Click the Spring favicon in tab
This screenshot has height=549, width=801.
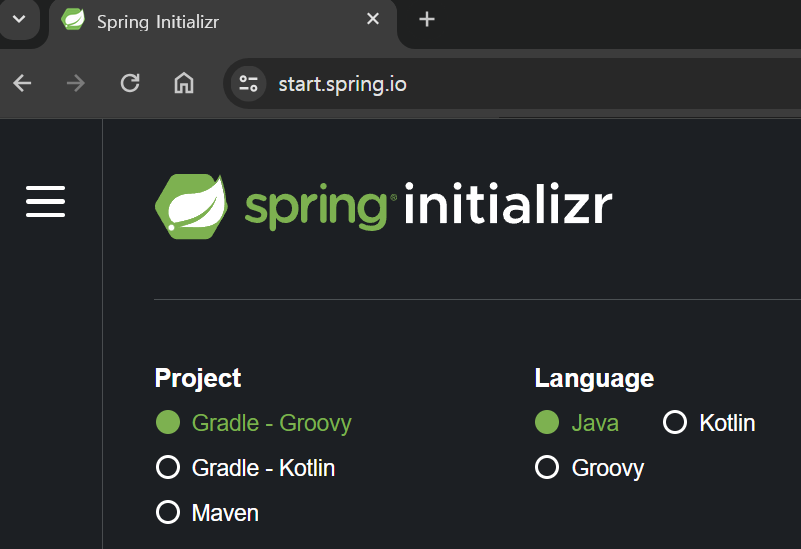point(73,20)
